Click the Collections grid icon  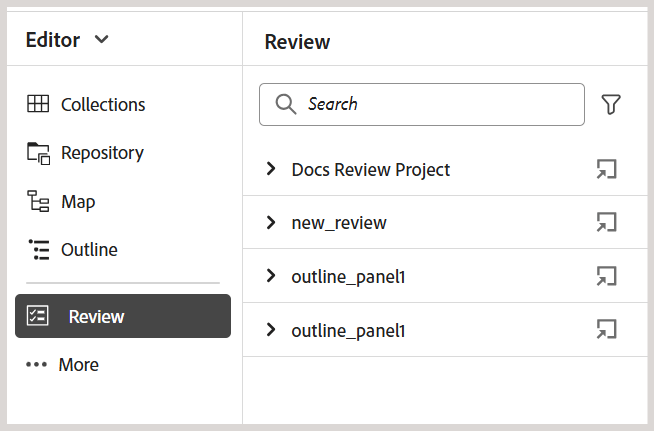click(x=38, y=104)
